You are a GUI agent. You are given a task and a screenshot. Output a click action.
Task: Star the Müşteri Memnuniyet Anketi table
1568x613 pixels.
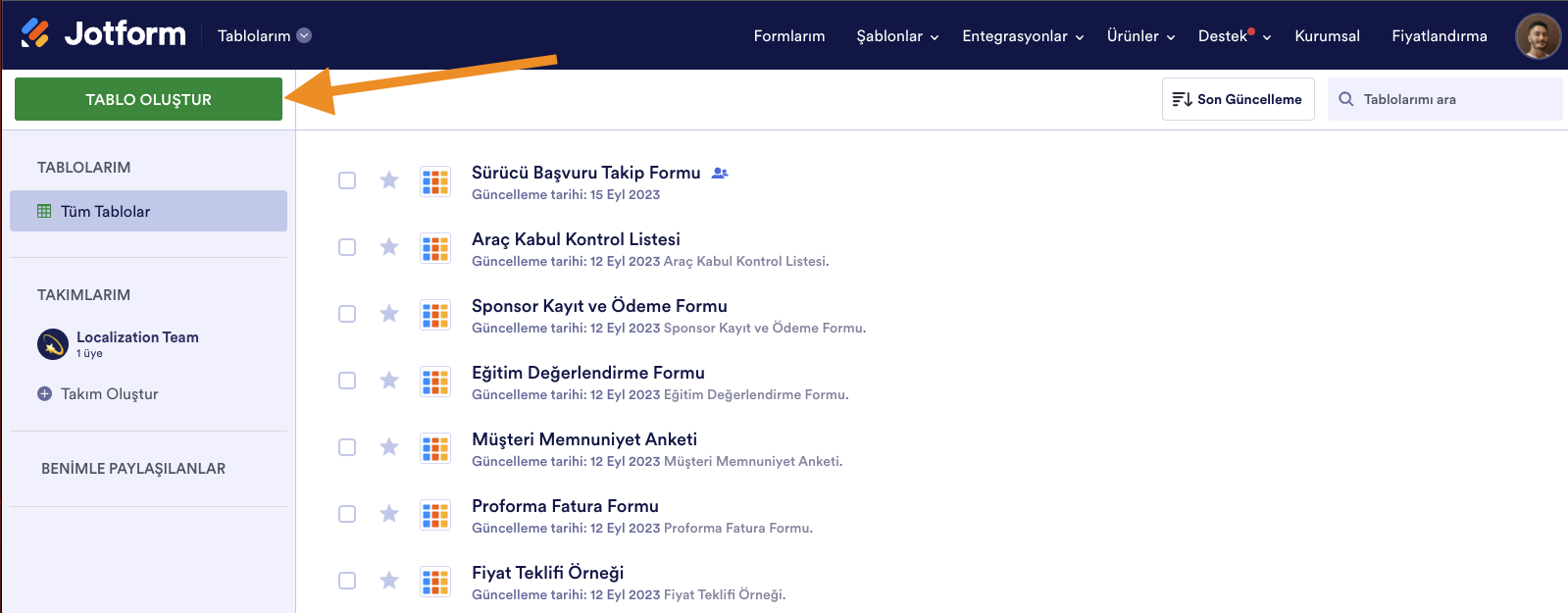tap(389, 447)
